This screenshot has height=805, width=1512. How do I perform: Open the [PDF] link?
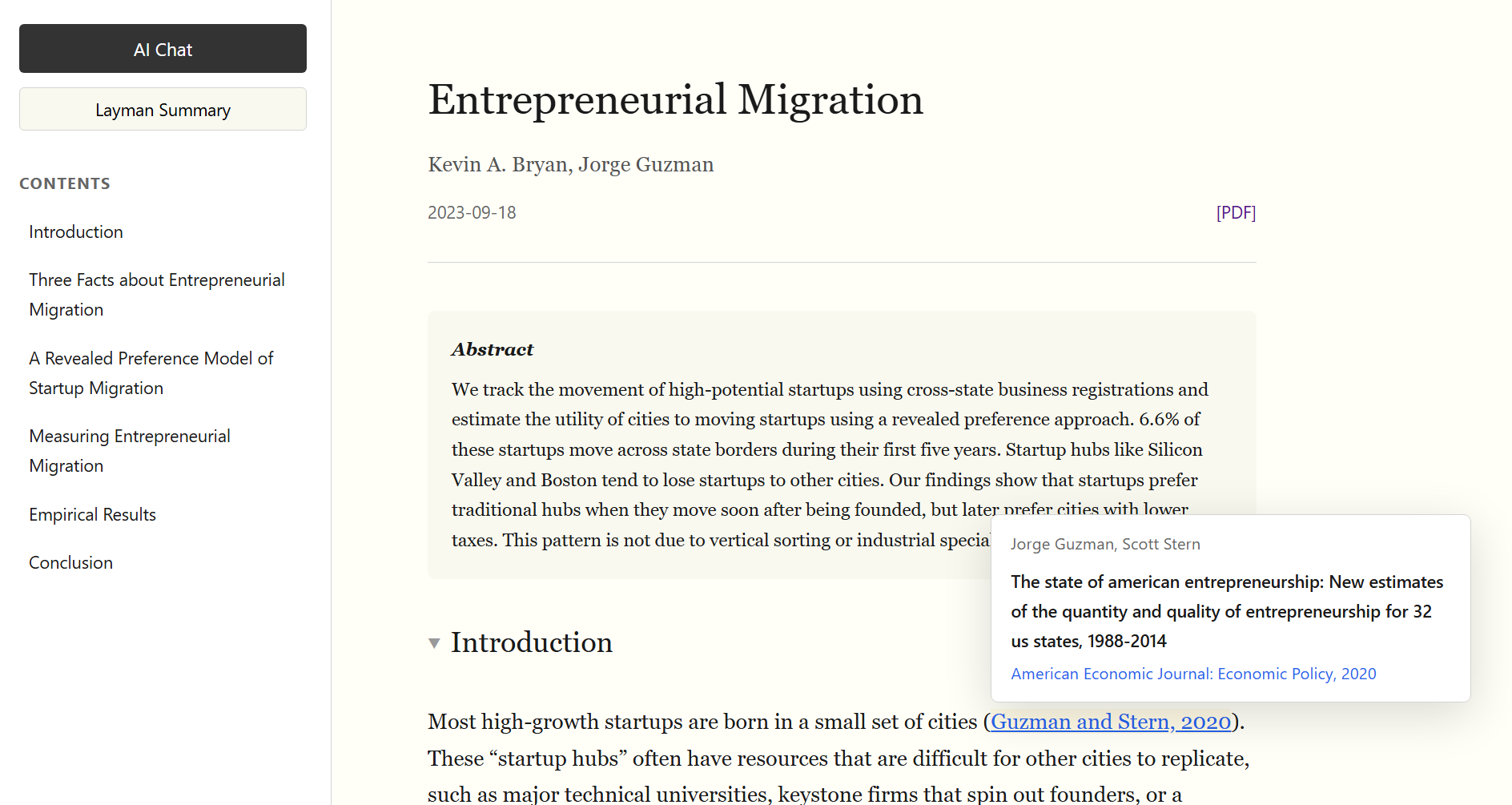[x=1235, y=212]
